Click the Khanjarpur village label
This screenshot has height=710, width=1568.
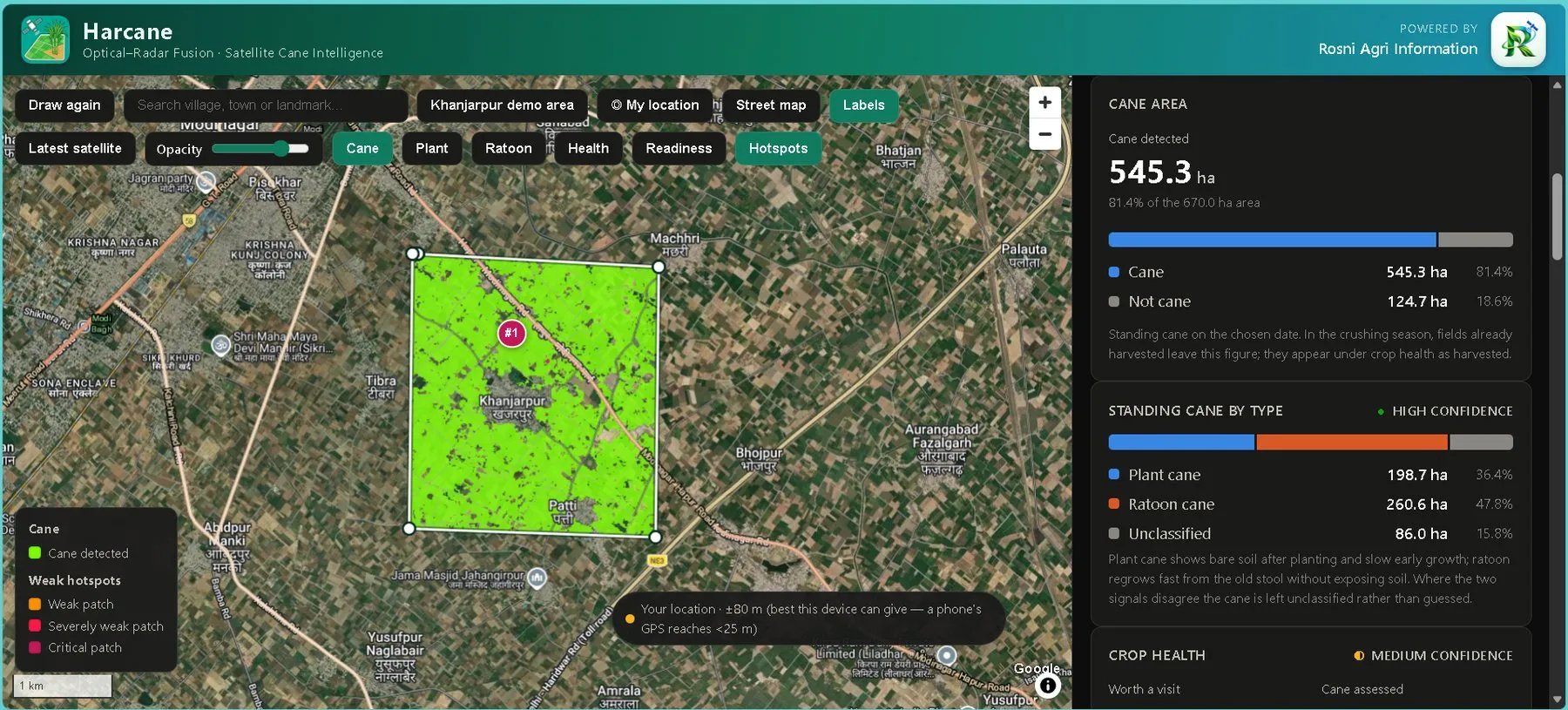(x=512, y=407)
